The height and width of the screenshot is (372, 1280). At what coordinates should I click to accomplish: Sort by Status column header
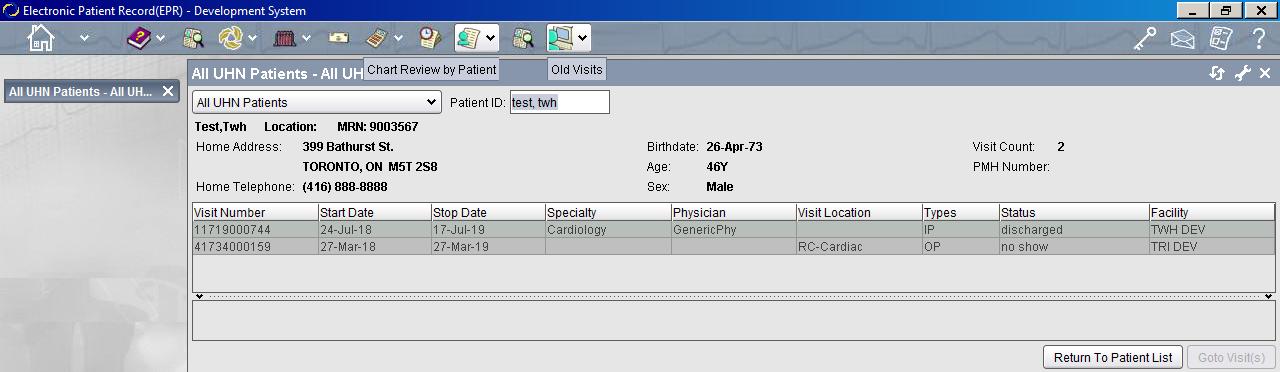[1074, 213]
